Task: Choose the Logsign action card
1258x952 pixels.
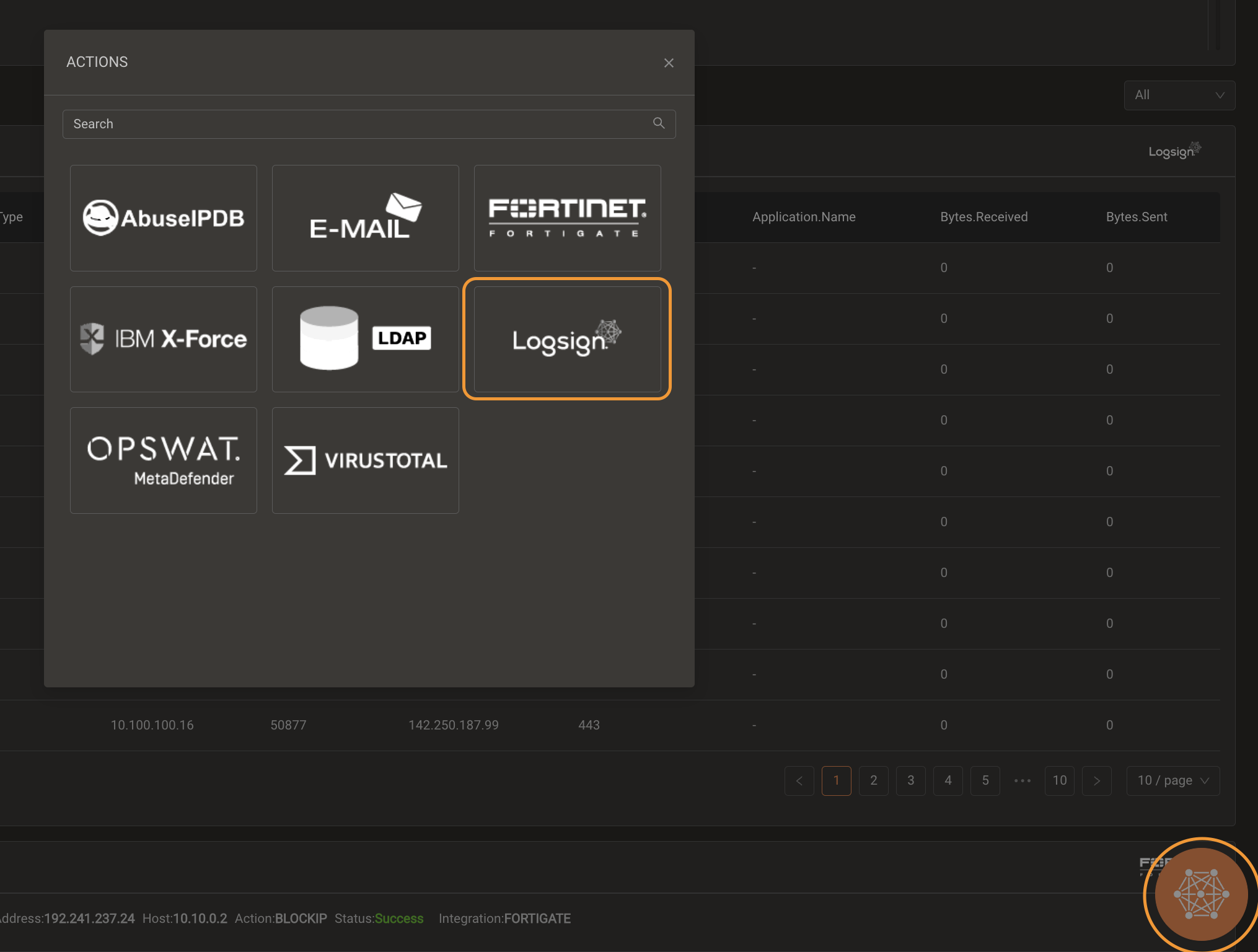Action: pyautogui.click(x=568, y=339)
